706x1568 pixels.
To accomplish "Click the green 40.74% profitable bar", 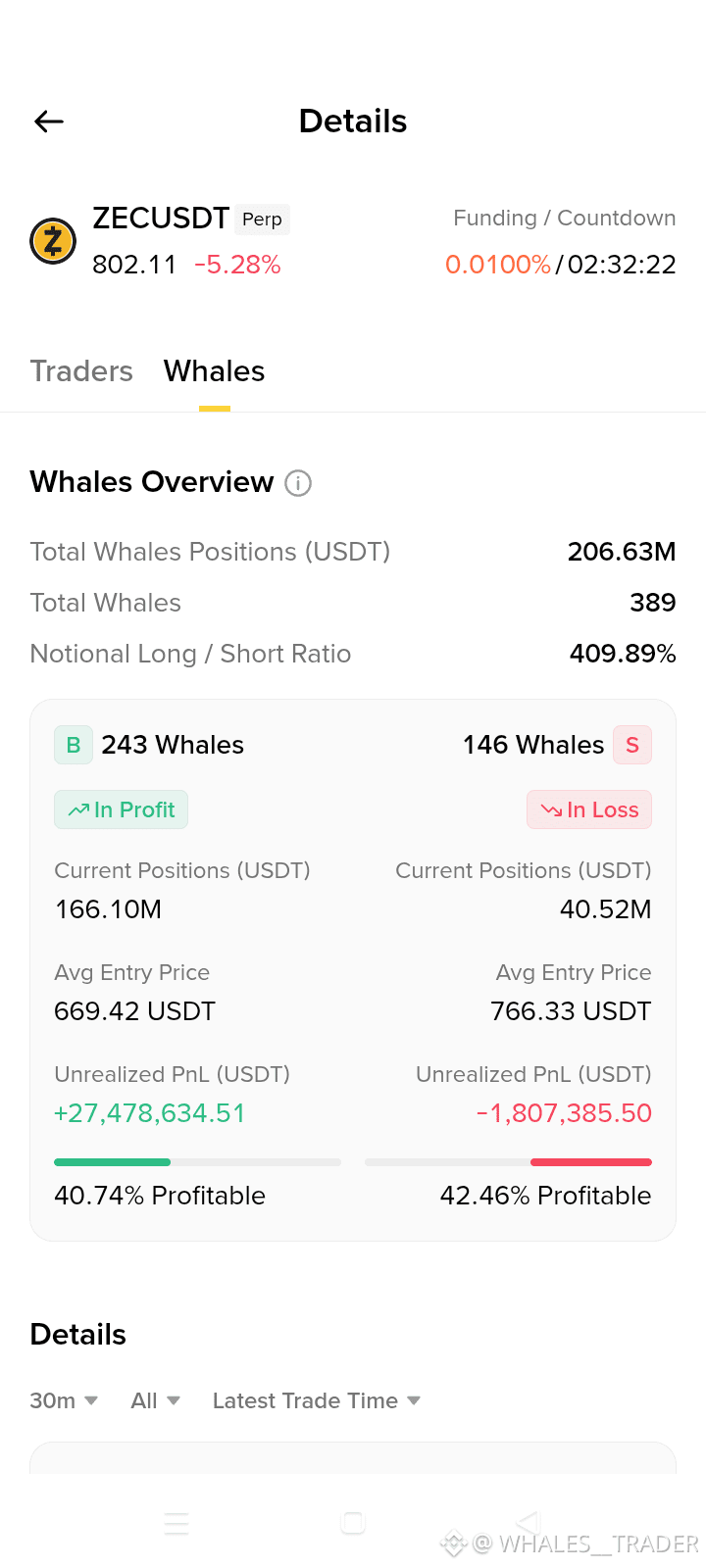I will (x=112, y=1162).
